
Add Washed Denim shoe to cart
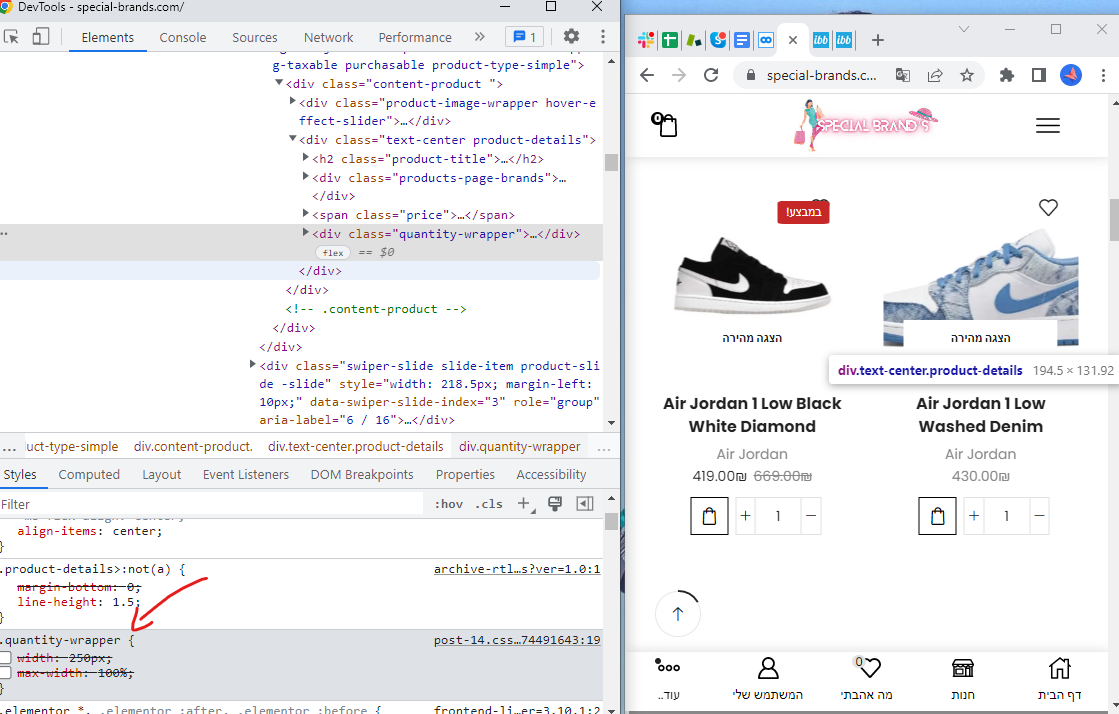[938, 516]
